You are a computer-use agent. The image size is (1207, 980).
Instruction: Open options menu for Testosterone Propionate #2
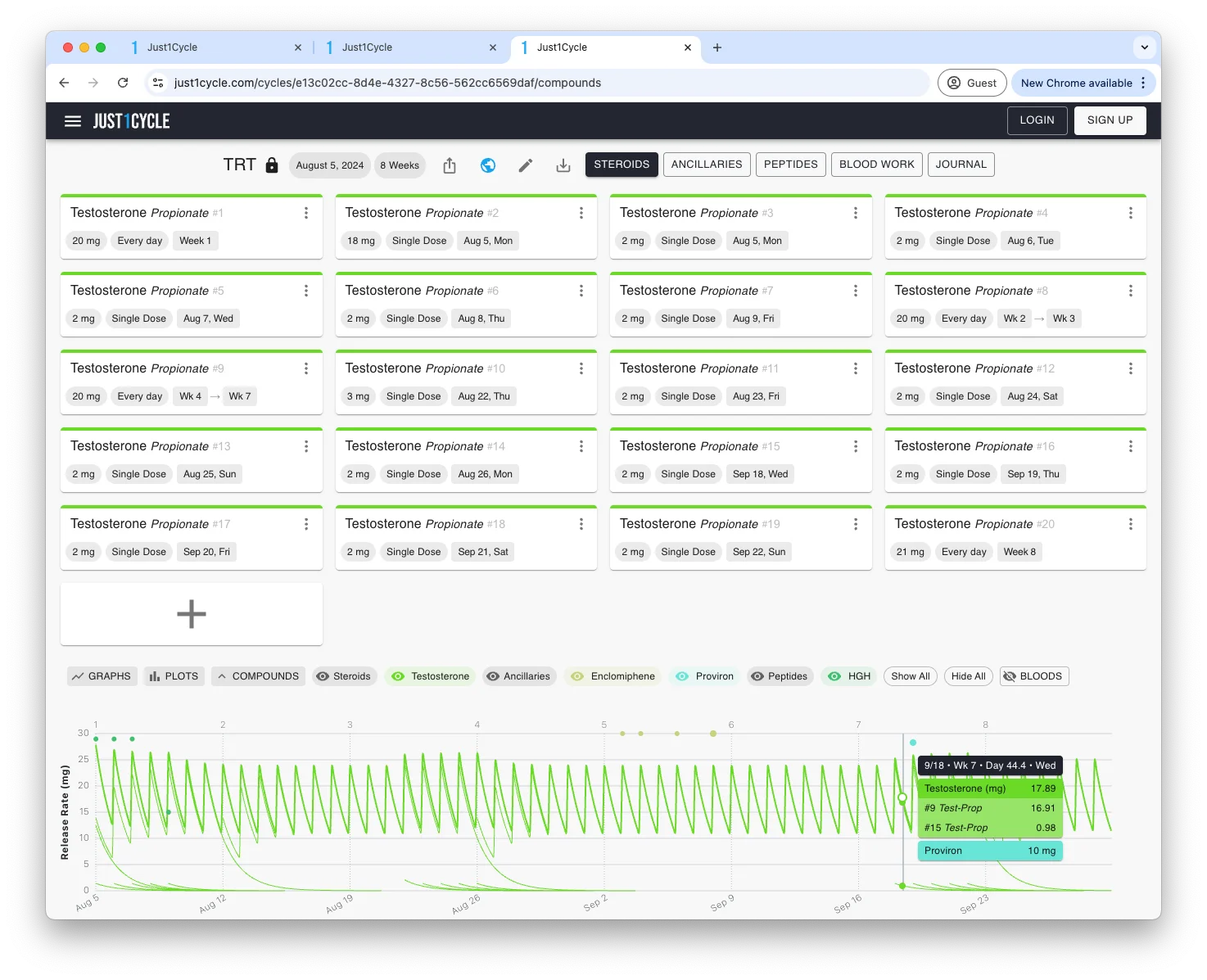(x=581, y=213)
